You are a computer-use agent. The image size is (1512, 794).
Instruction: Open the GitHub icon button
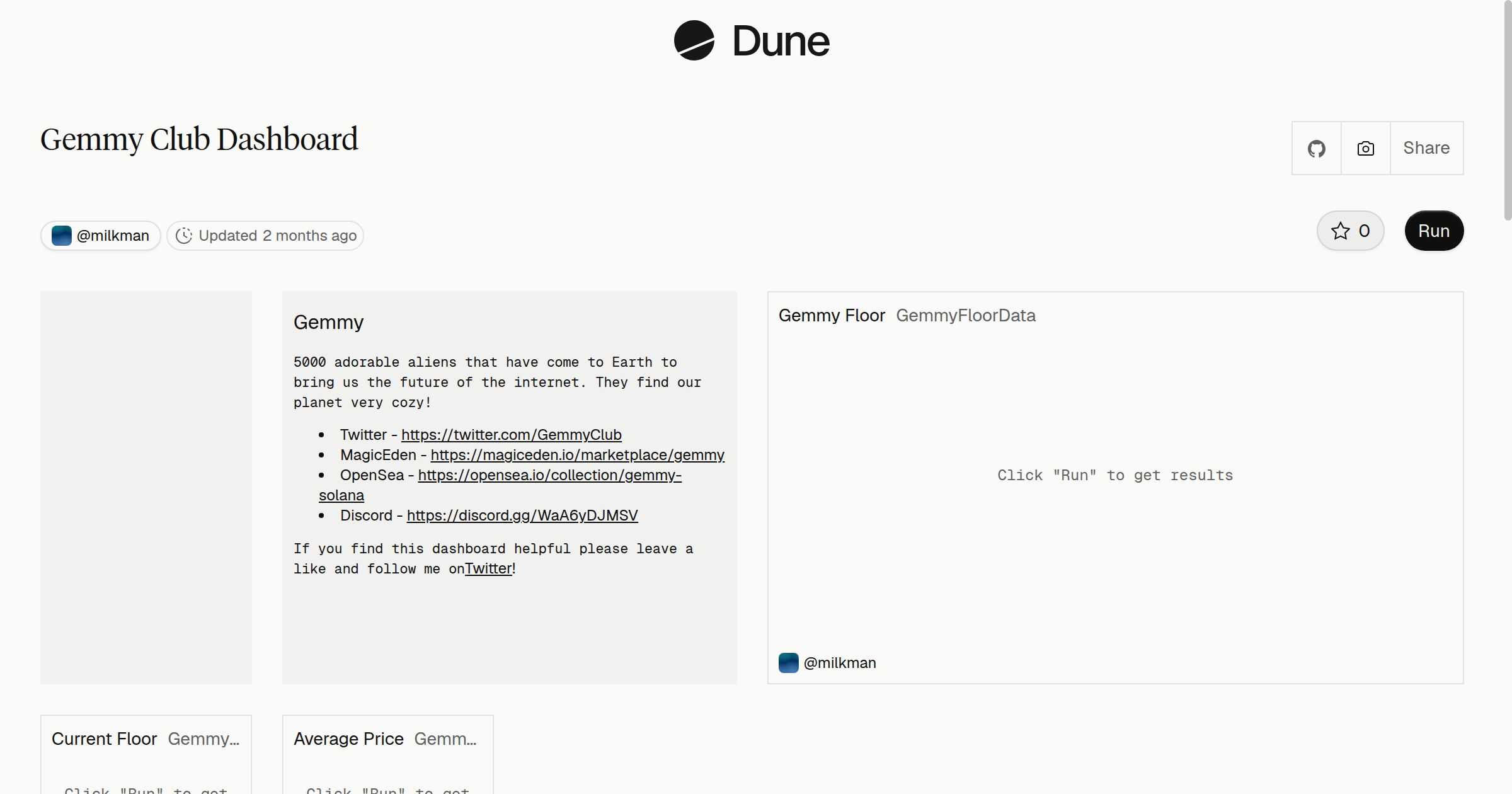pyautogui.click(x=1316, y=149)
